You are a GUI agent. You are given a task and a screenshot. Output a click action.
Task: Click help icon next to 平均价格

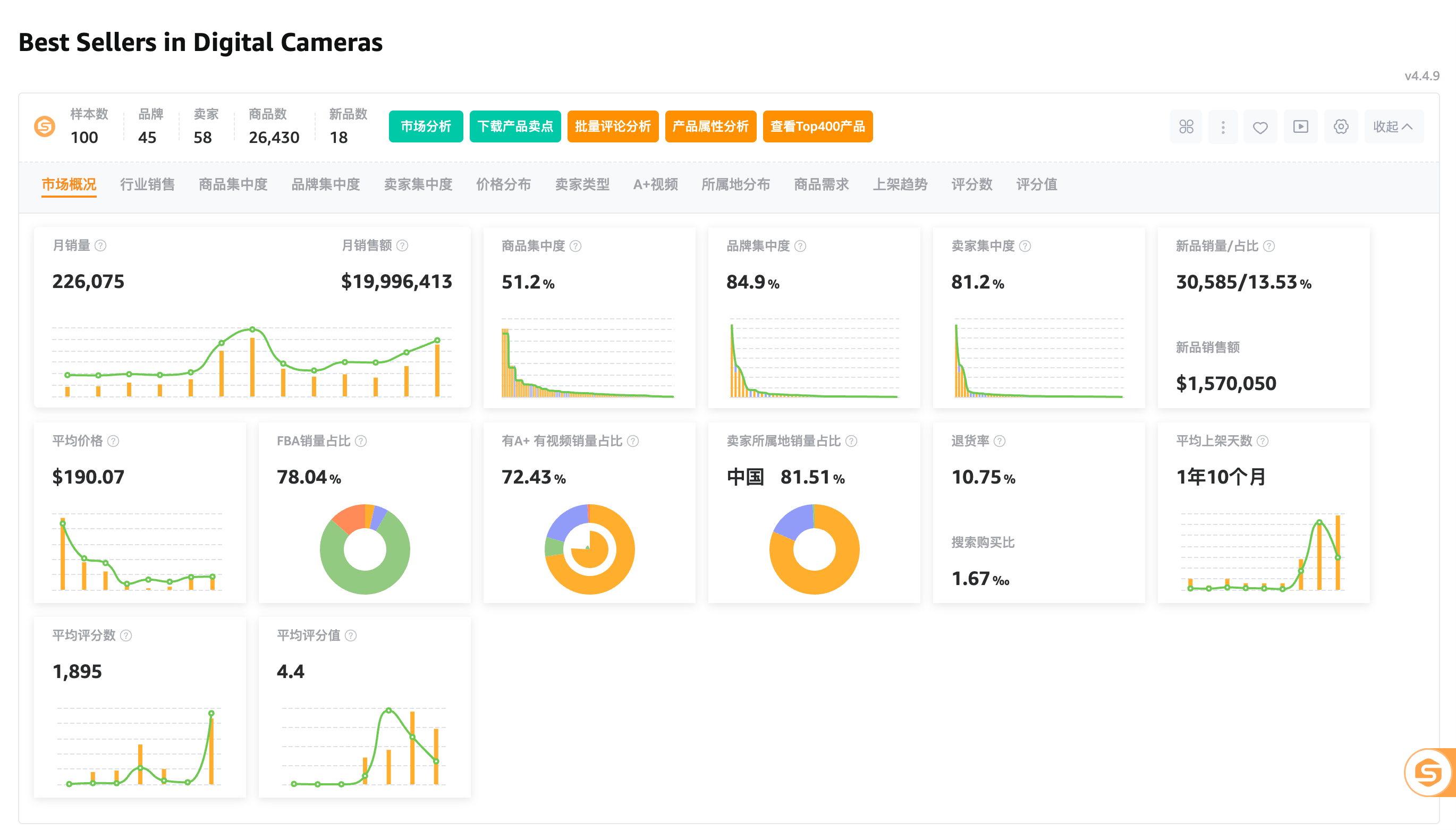pos(113,441)
